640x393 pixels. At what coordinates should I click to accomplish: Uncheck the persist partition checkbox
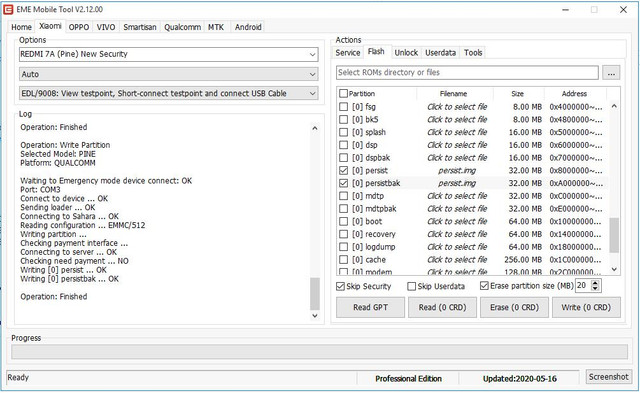click(344, 170)
